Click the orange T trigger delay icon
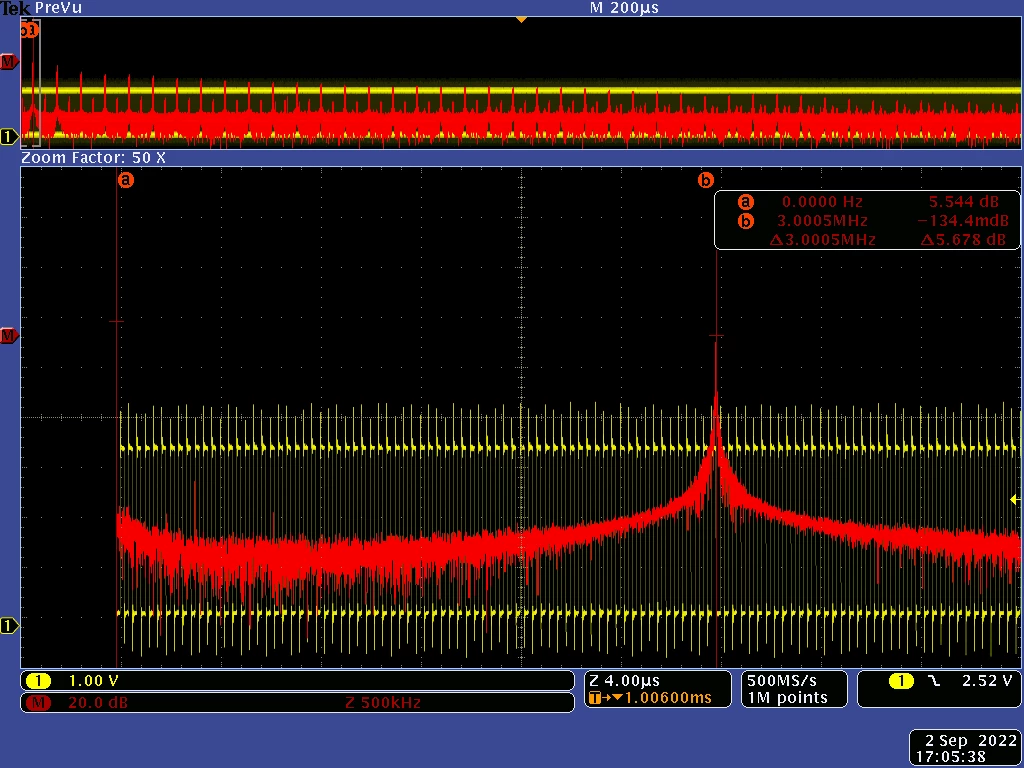 pos(594,698)
